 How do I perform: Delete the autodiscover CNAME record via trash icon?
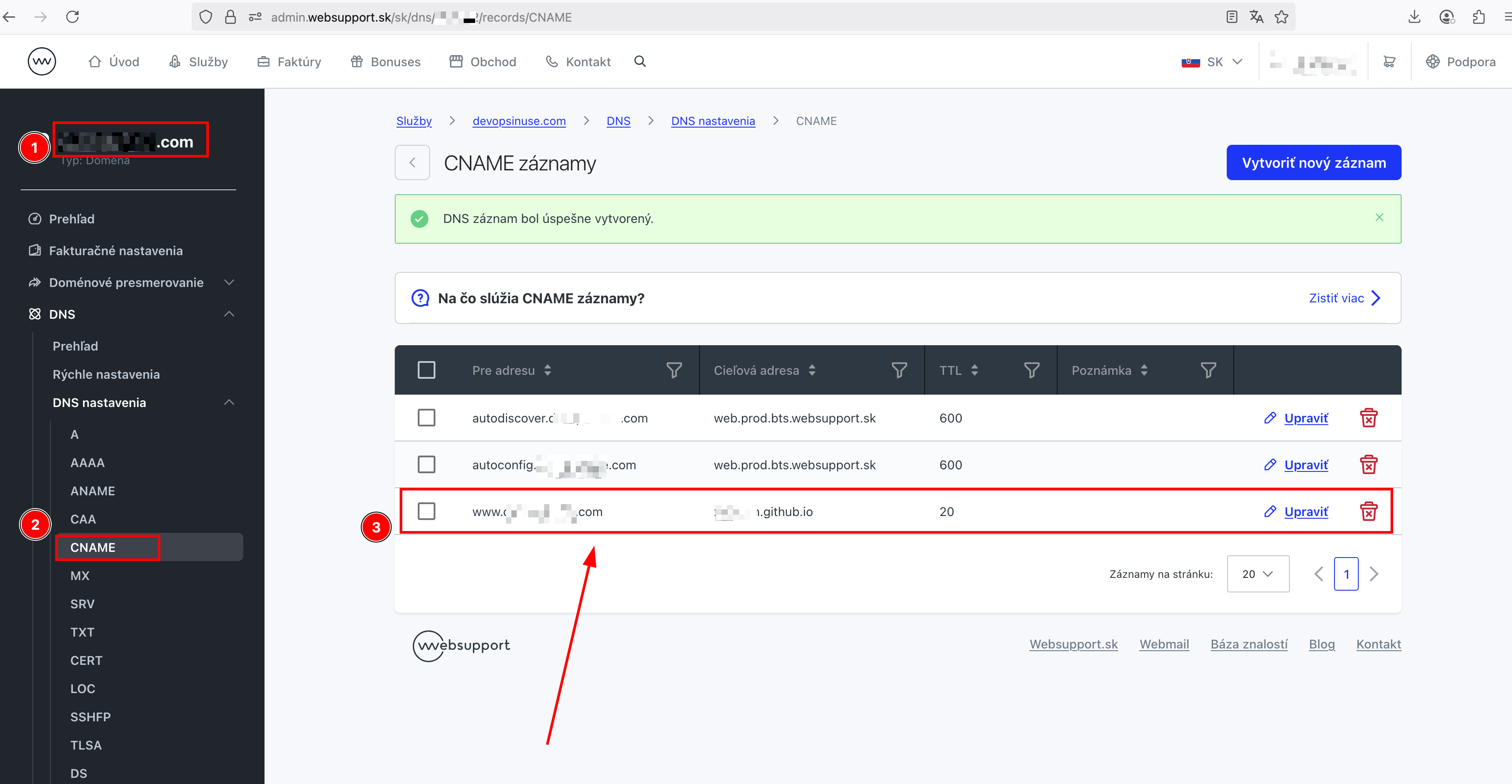pyautogui.click(x=1368, y=418)
